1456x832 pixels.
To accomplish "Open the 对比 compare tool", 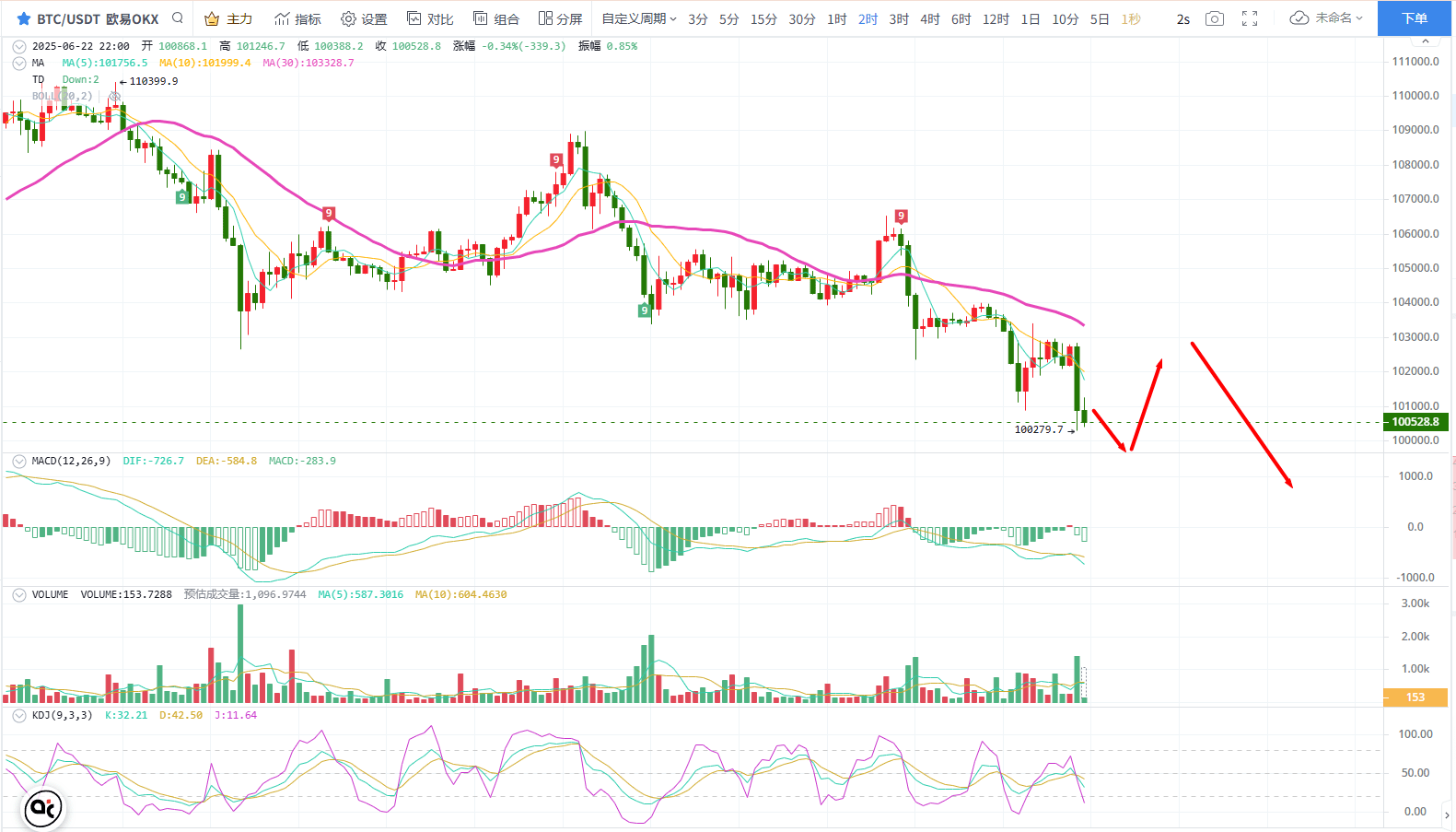I will [x=430, y=18].
